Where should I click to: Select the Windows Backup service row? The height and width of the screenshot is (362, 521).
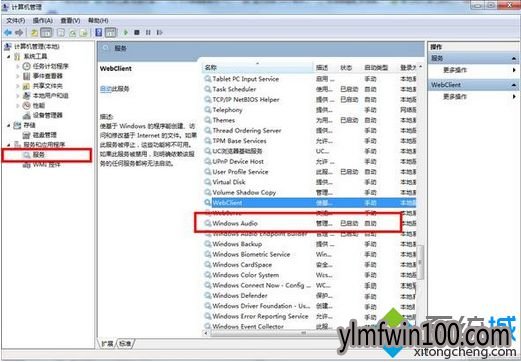[309, 244]
